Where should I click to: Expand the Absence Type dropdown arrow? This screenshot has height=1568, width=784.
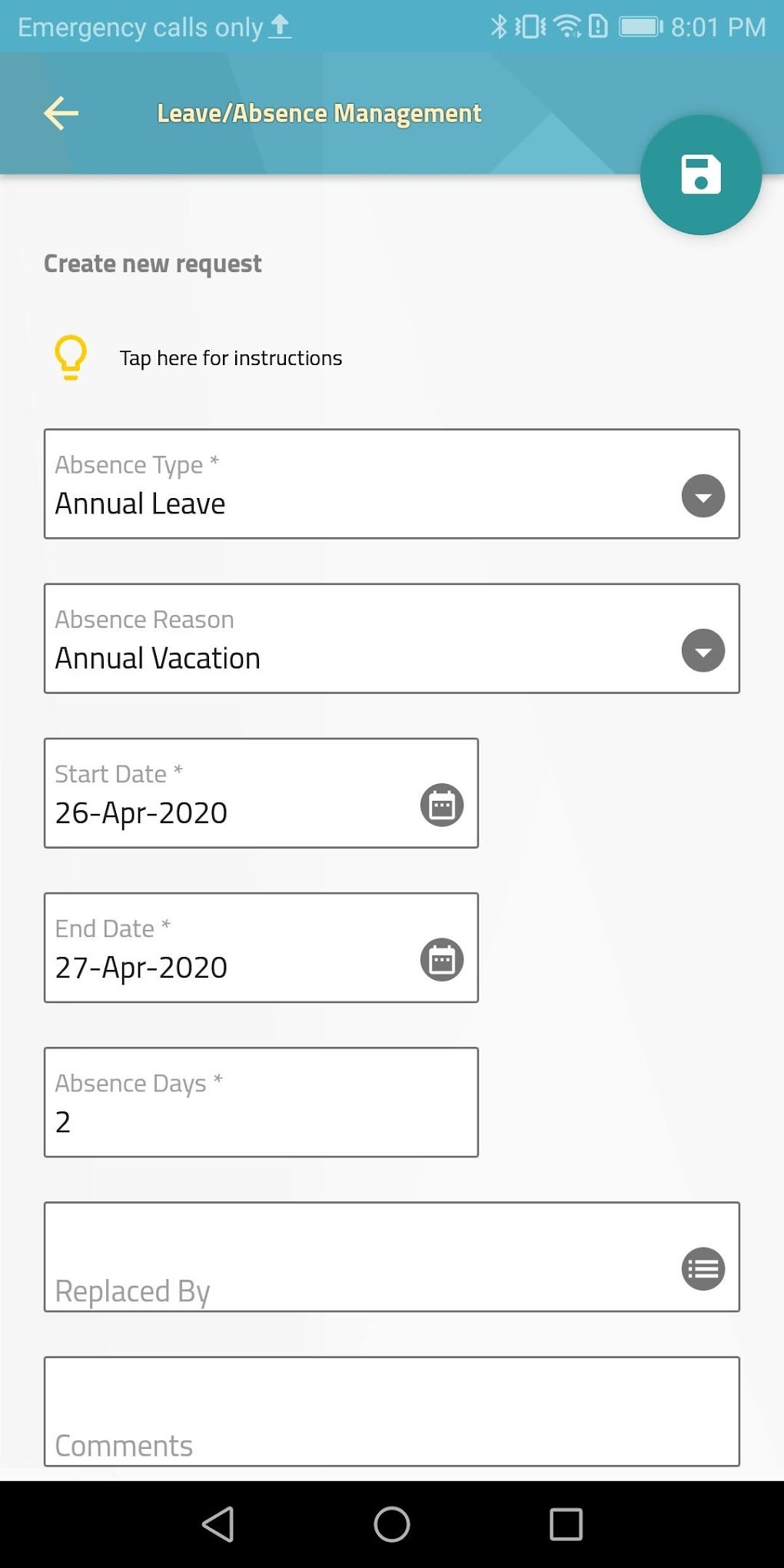pyautogui.click(x=703, y=496)
